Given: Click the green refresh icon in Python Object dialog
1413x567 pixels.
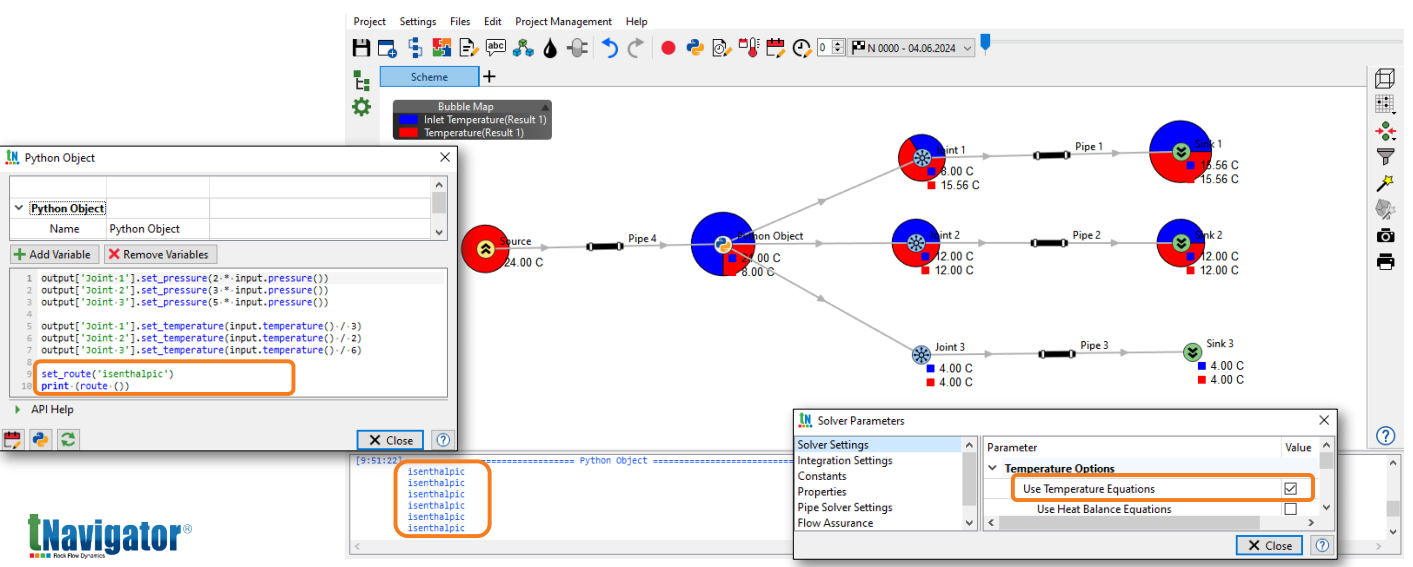Looking at the screenshot, I should click(x=68, y=439).
